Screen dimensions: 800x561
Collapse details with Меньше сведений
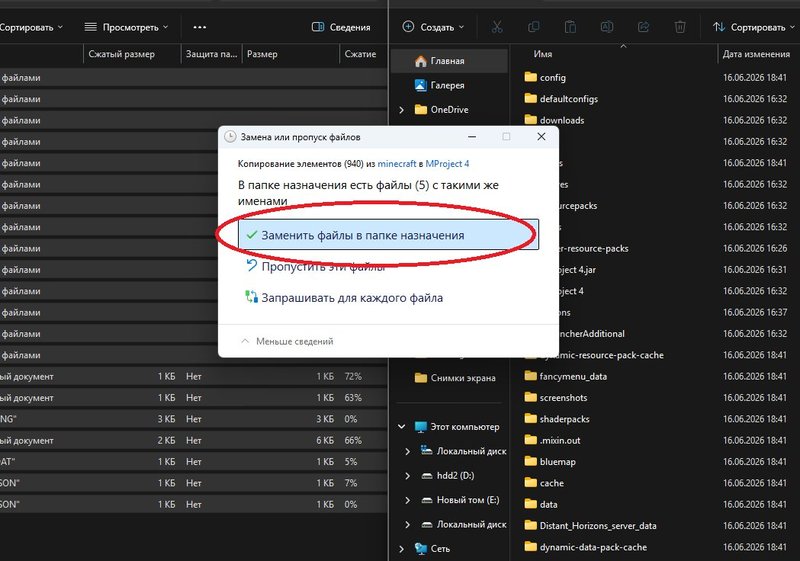tap(287, 341)
